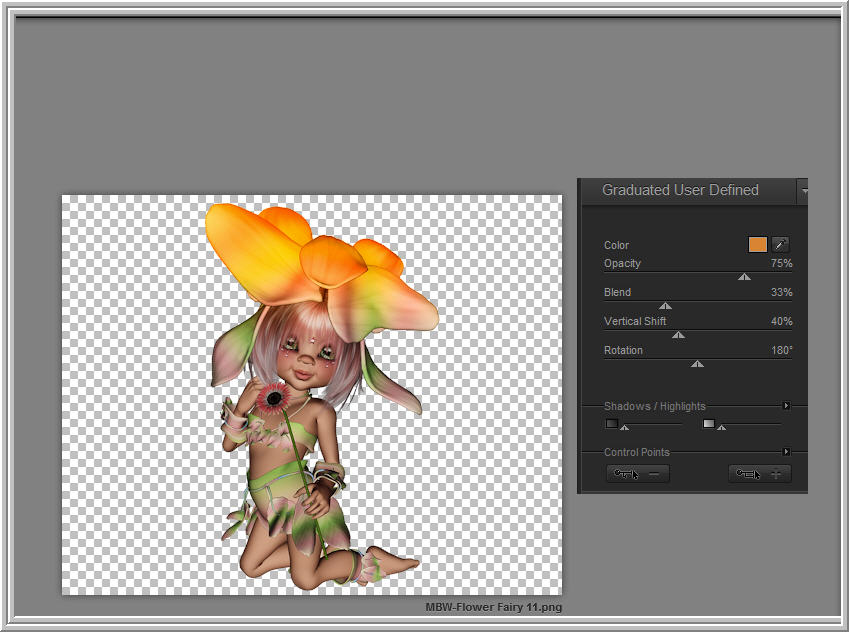
Task: Open the Graduated User Defined filter dropdown arrow
Action: click(x=803, y=191)
